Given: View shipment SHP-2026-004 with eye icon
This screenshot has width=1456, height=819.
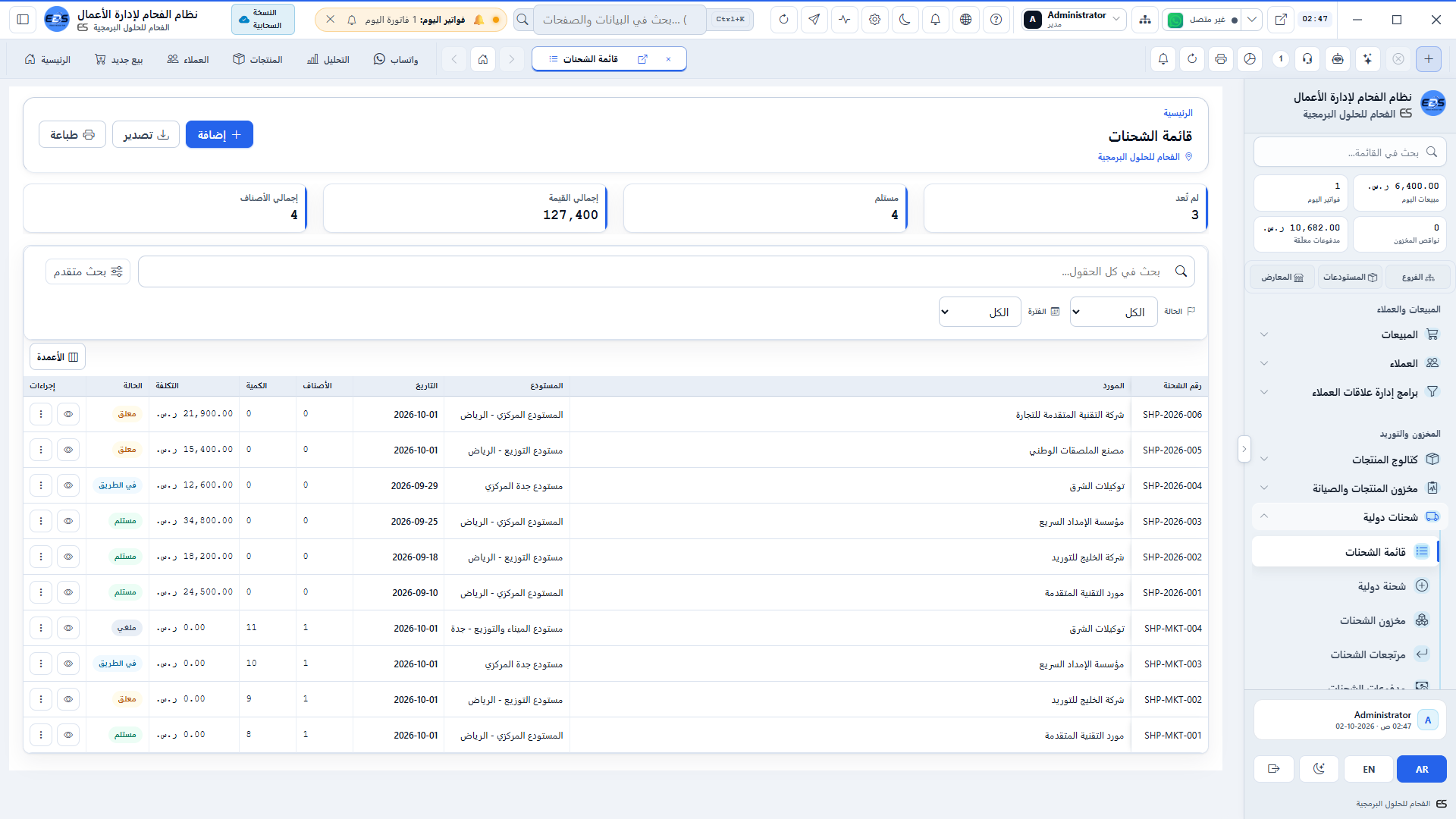Looking at the screenshot, I should pyautogui.click(x=68, y=485).
